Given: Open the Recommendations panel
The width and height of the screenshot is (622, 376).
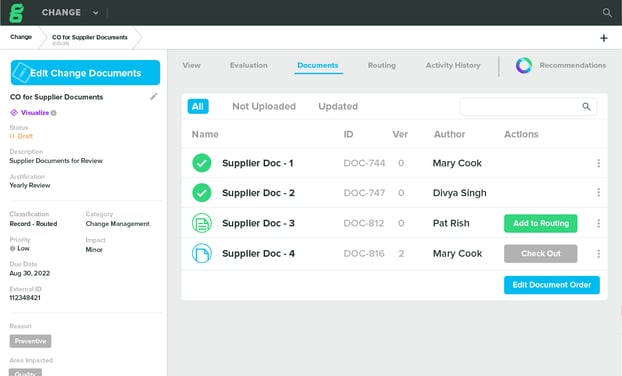Looking at the screenshot, I should coord(572,65).
